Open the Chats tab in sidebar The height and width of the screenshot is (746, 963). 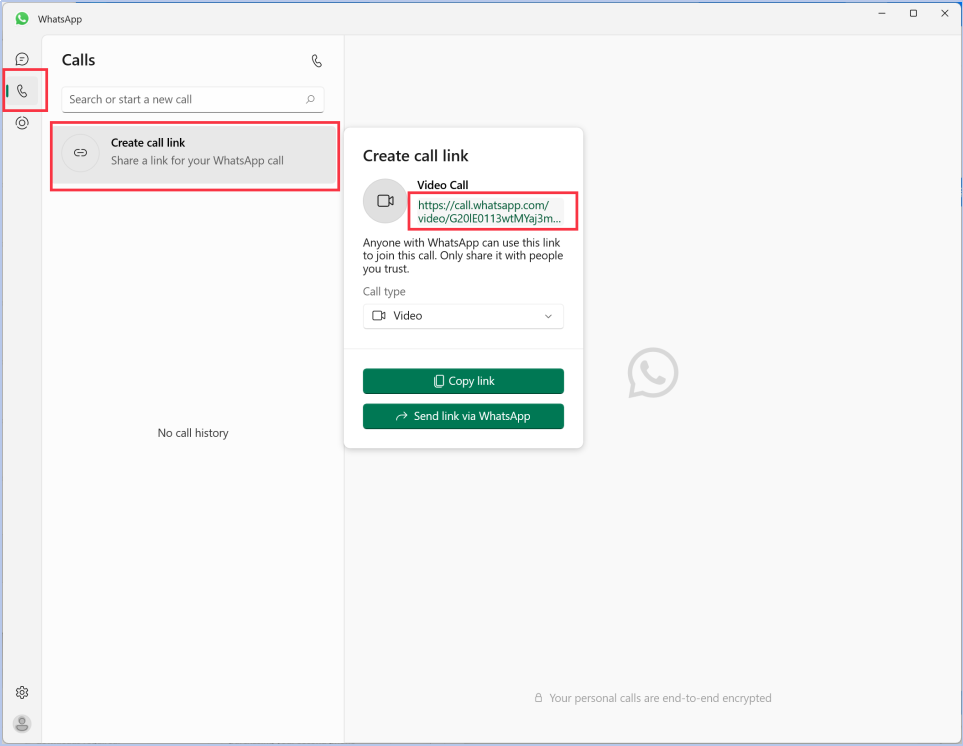[22, 60]
